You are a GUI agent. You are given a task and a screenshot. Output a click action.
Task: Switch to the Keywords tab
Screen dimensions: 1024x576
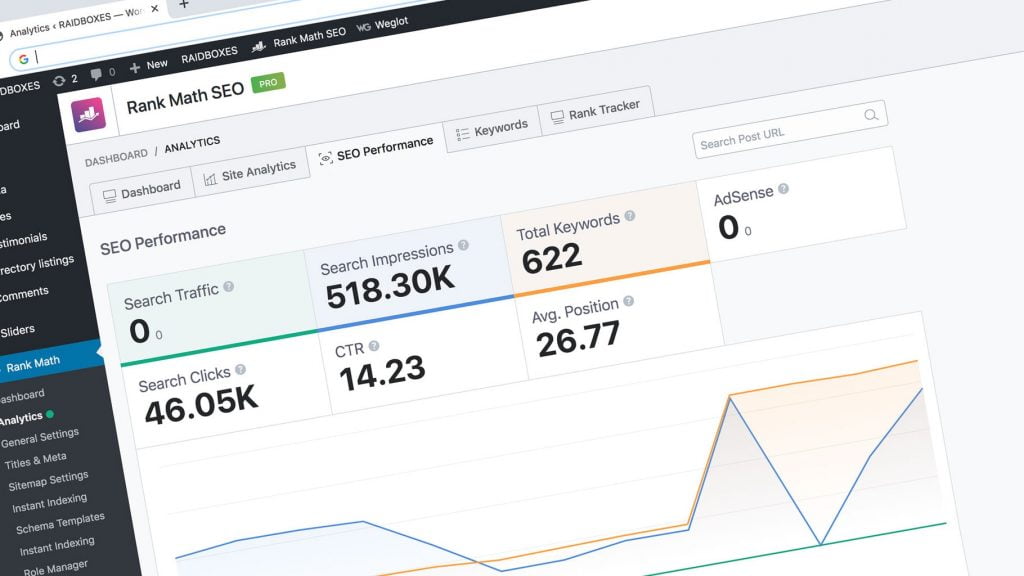click(x=491, y=129)
